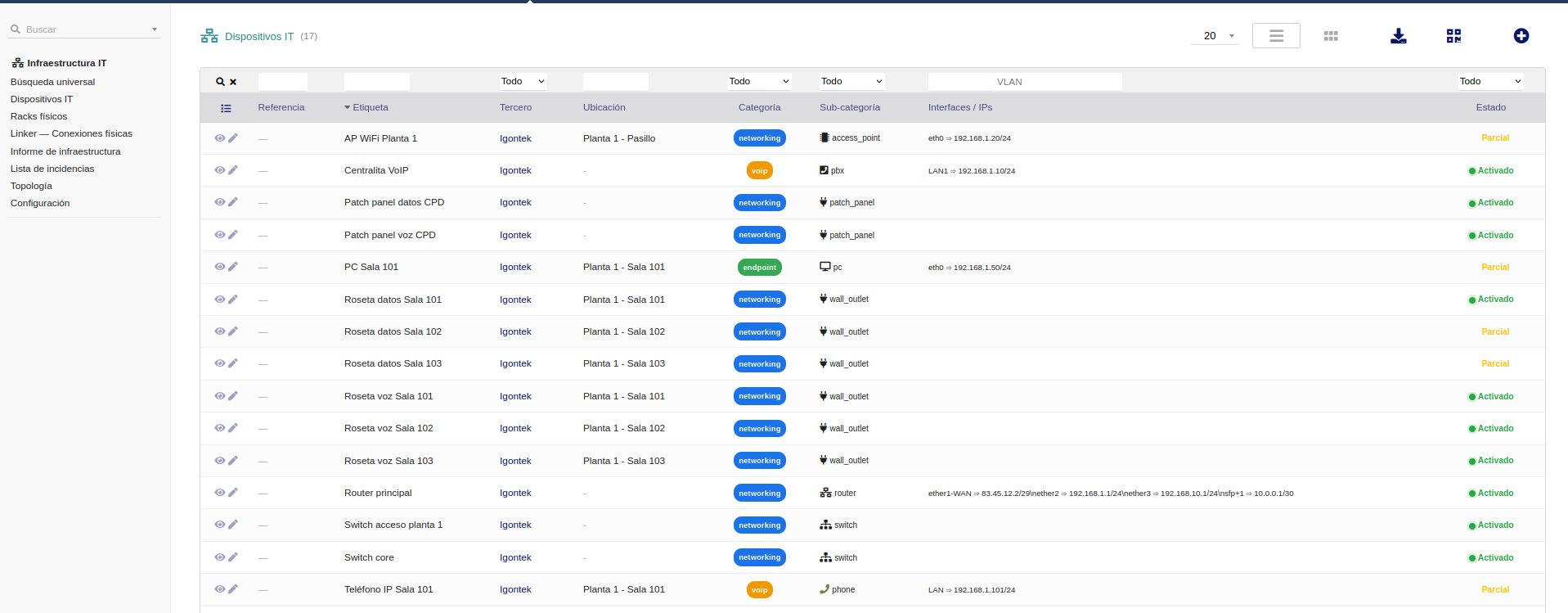Edit Switch acceso planta 1 pencil

pyautogui.click(x=233, y=525)
